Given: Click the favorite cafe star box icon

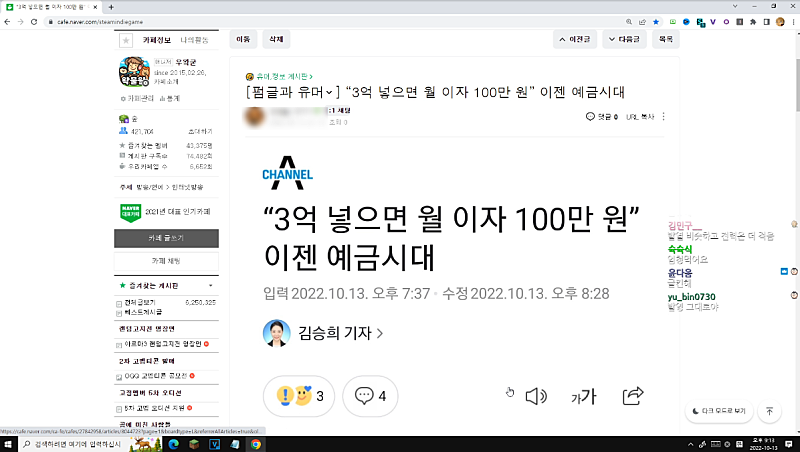Looking at the screenshot, I should pos(126,40).
